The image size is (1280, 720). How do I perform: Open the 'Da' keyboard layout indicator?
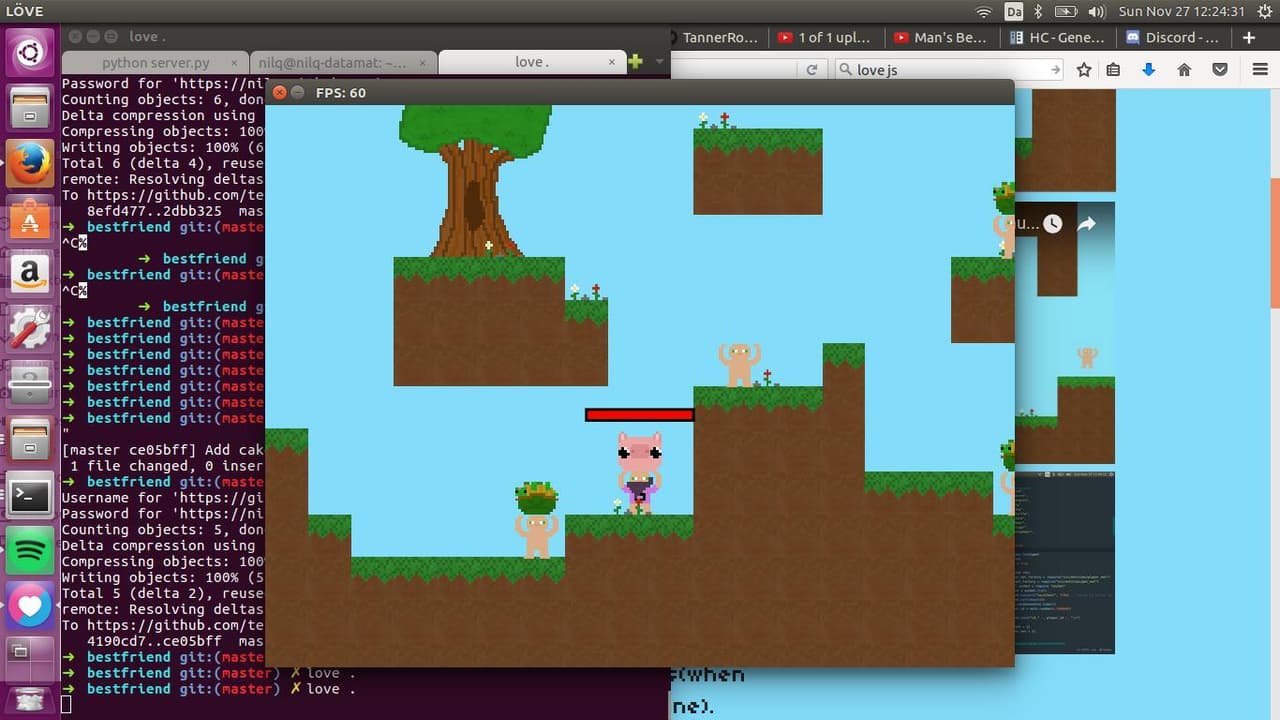pos(1013,11)
